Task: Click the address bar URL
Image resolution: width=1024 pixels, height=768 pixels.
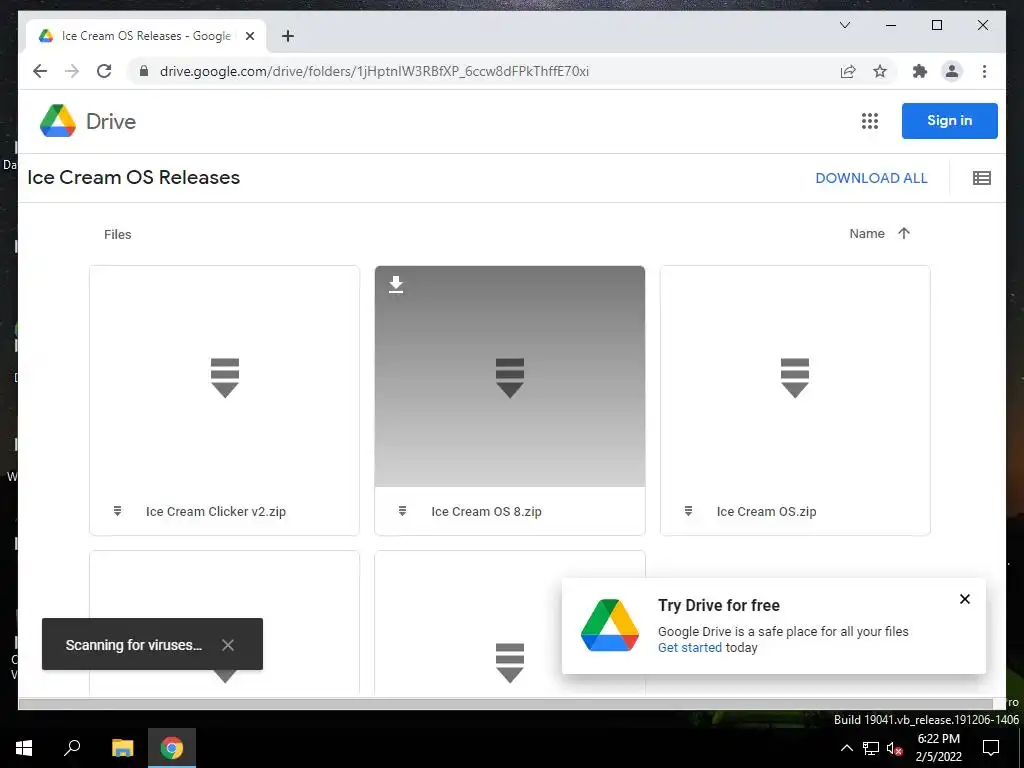Action: [374, 71]
